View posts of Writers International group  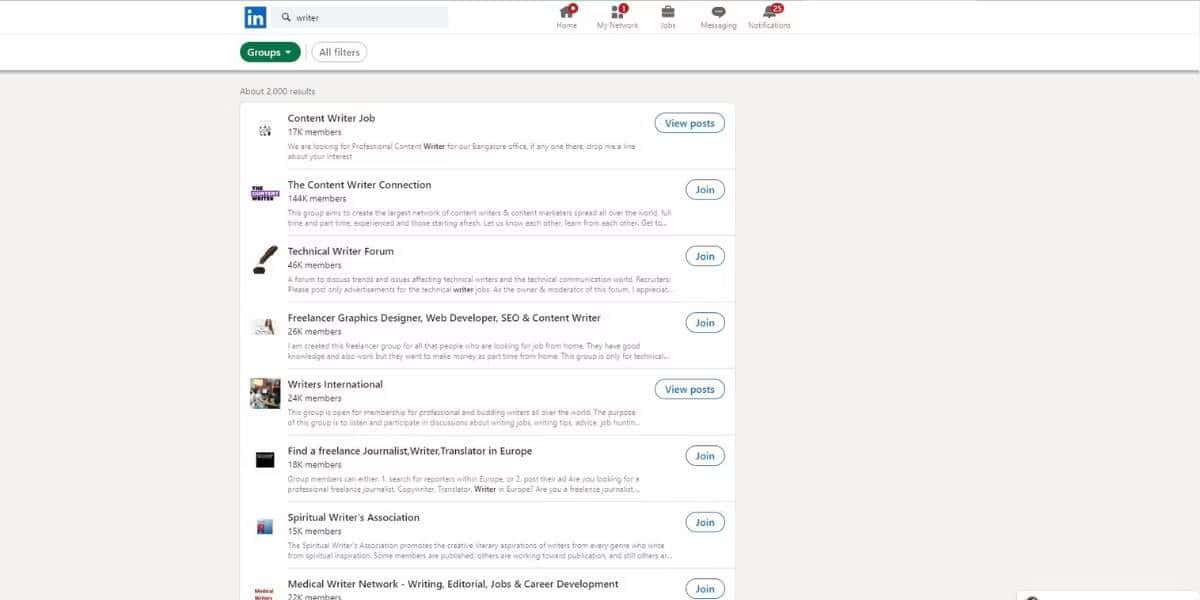[x=690, y=389]
